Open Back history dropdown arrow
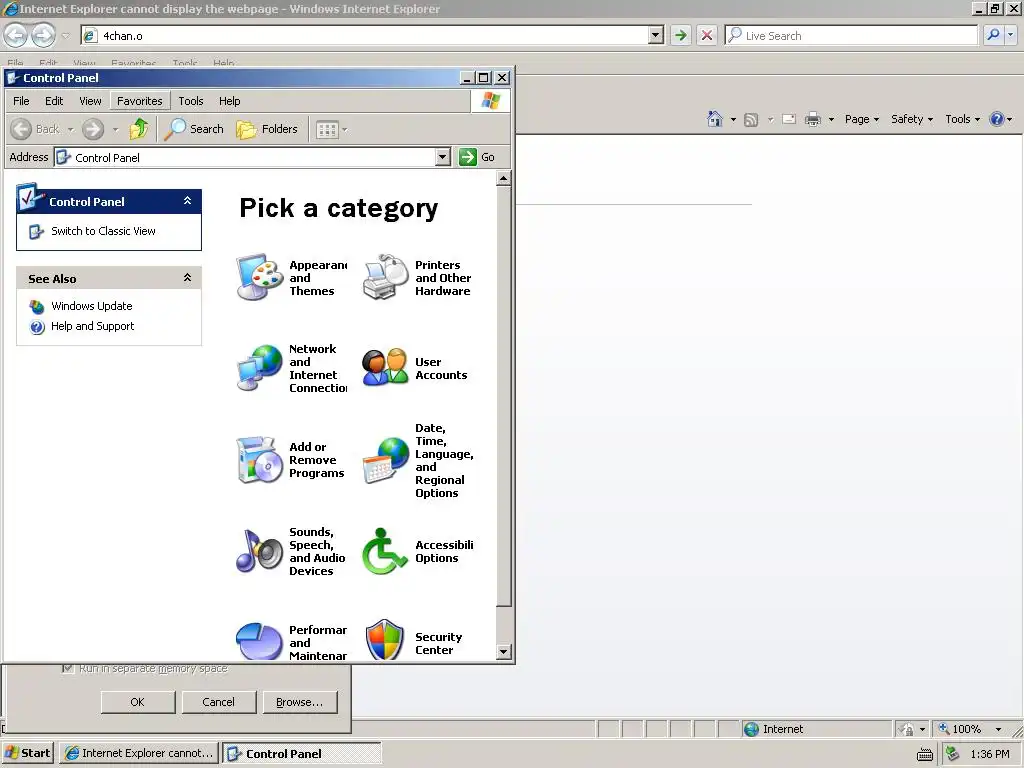Screen dimensions: 1024x768 click(71, 129)
